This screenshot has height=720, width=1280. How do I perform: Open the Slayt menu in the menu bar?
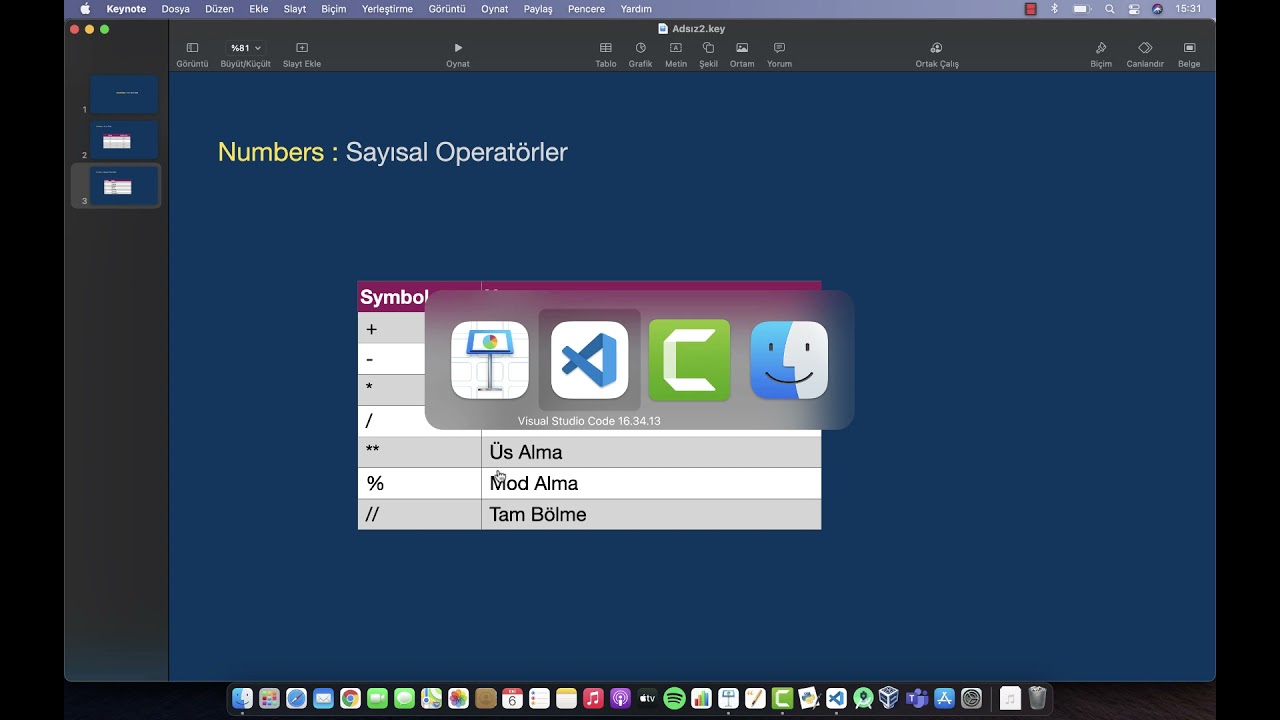[295, 9]
